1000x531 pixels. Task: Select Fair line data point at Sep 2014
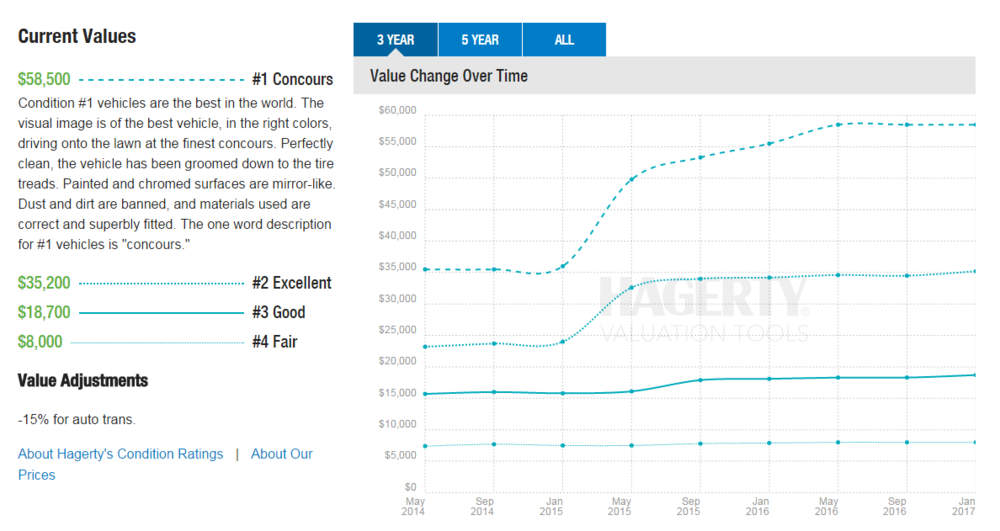click(x=494, y=444)
